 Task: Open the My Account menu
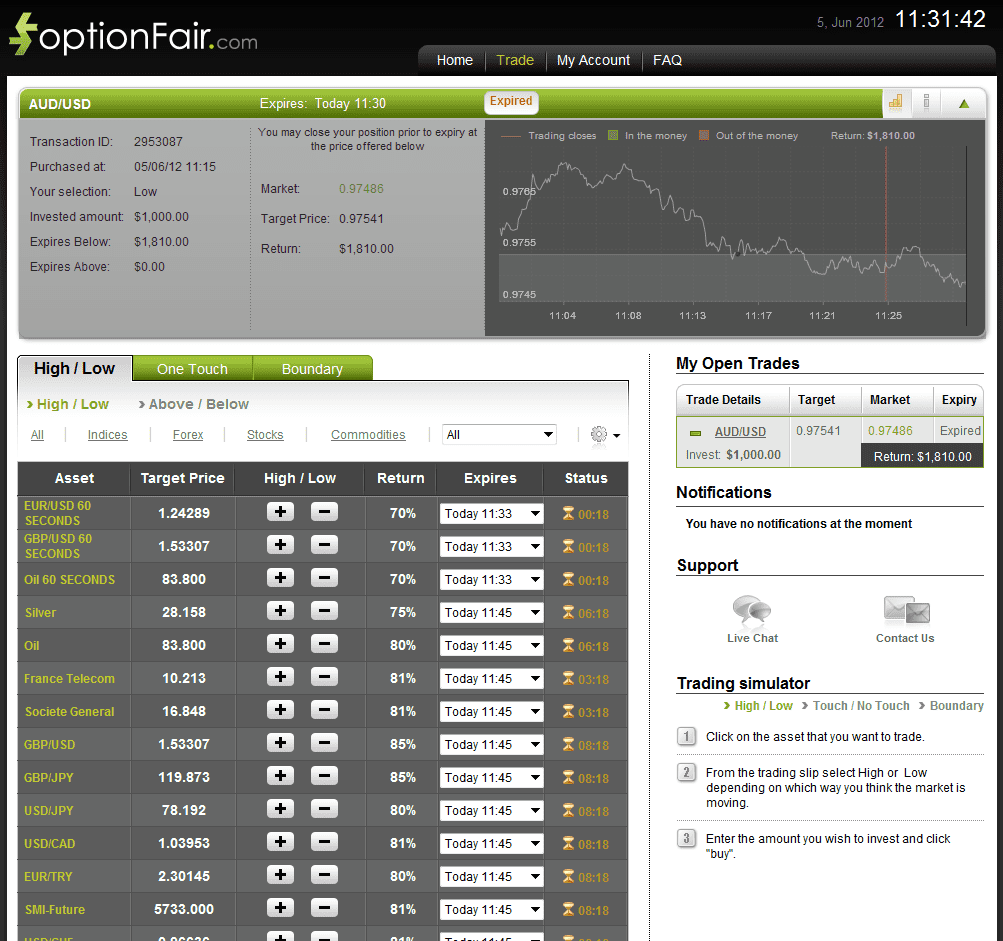coord(593,60)
